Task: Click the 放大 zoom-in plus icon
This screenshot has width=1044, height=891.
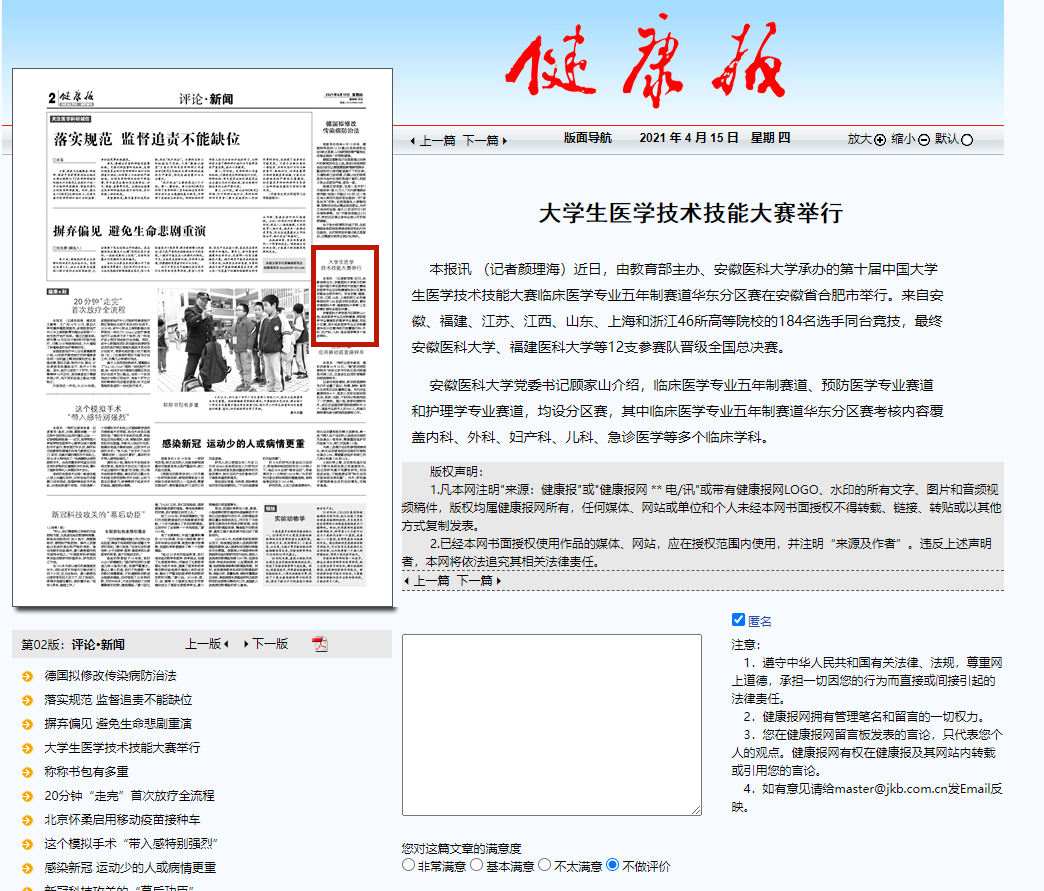Action: 880,140
